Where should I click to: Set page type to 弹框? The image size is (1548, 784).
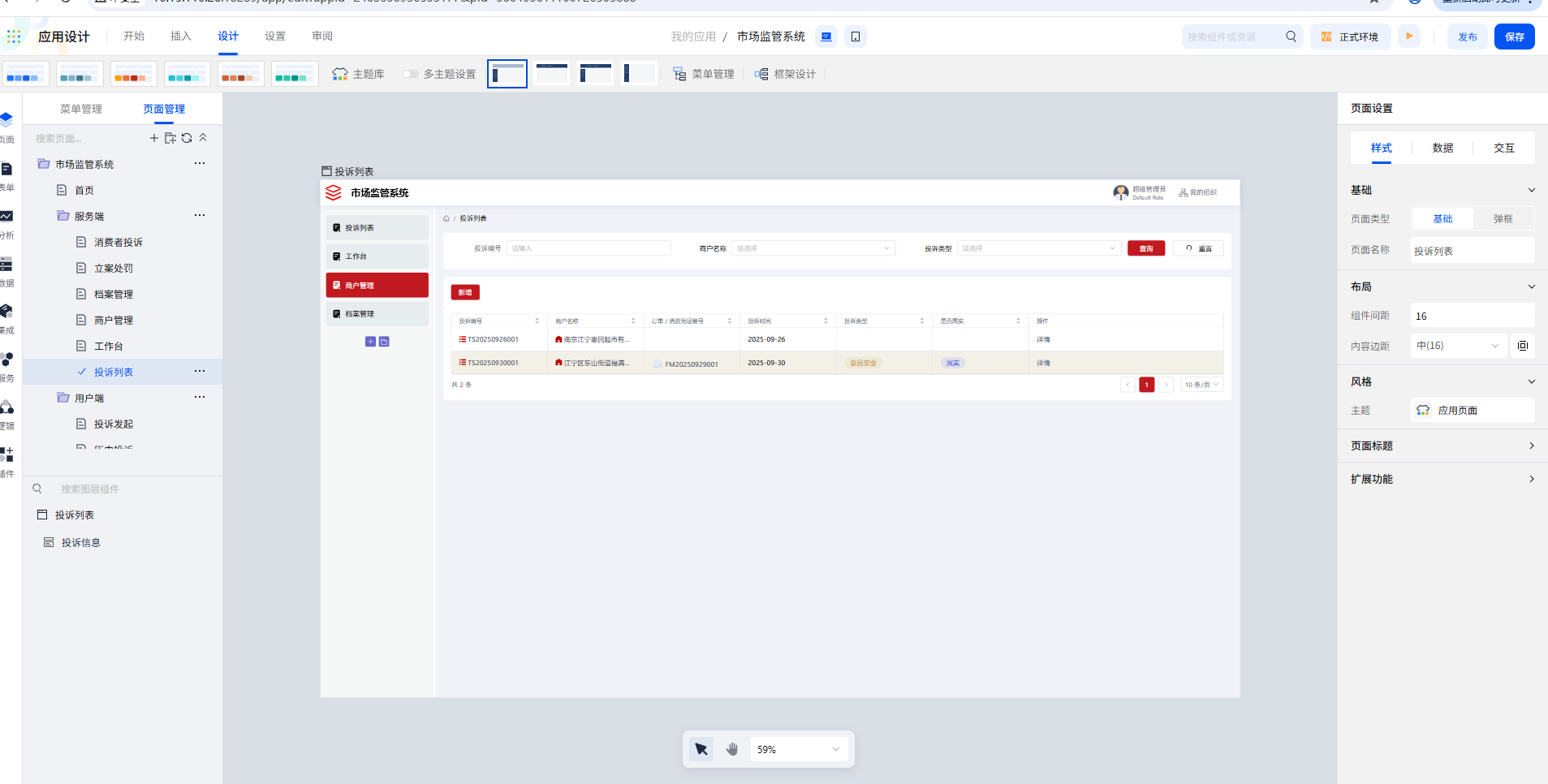click(x=1503, y=219)
